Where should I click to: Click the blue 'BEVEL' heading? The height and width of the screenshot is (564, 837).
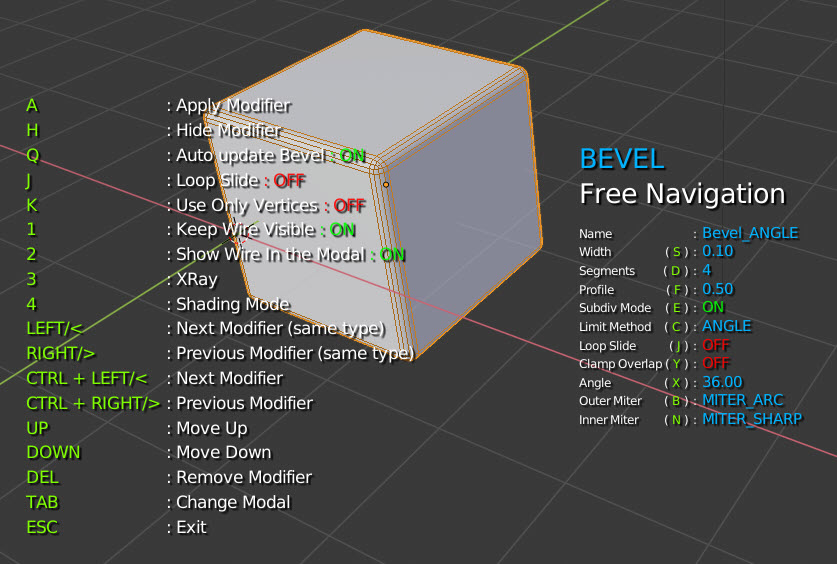click(622, 159)
